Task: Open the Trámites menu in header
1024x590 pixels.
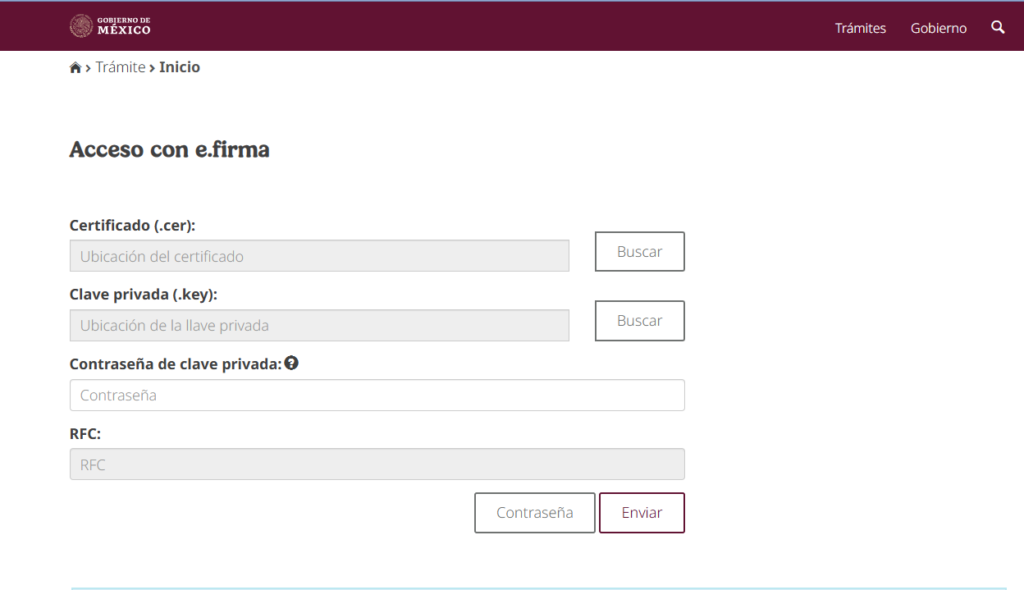Action: coord(860,28)
